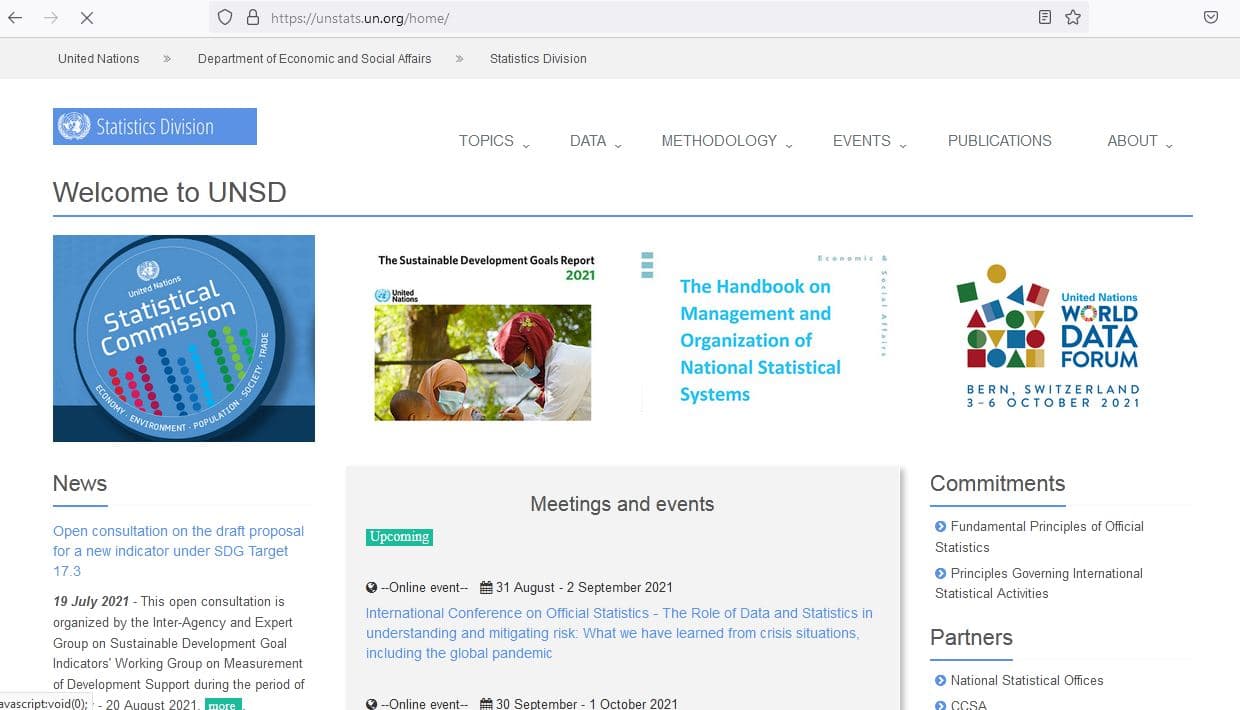Expand the DATA menu
The width and height of the screenshot is (1240, 710).
pyautogui.click(x=596, y=141)
